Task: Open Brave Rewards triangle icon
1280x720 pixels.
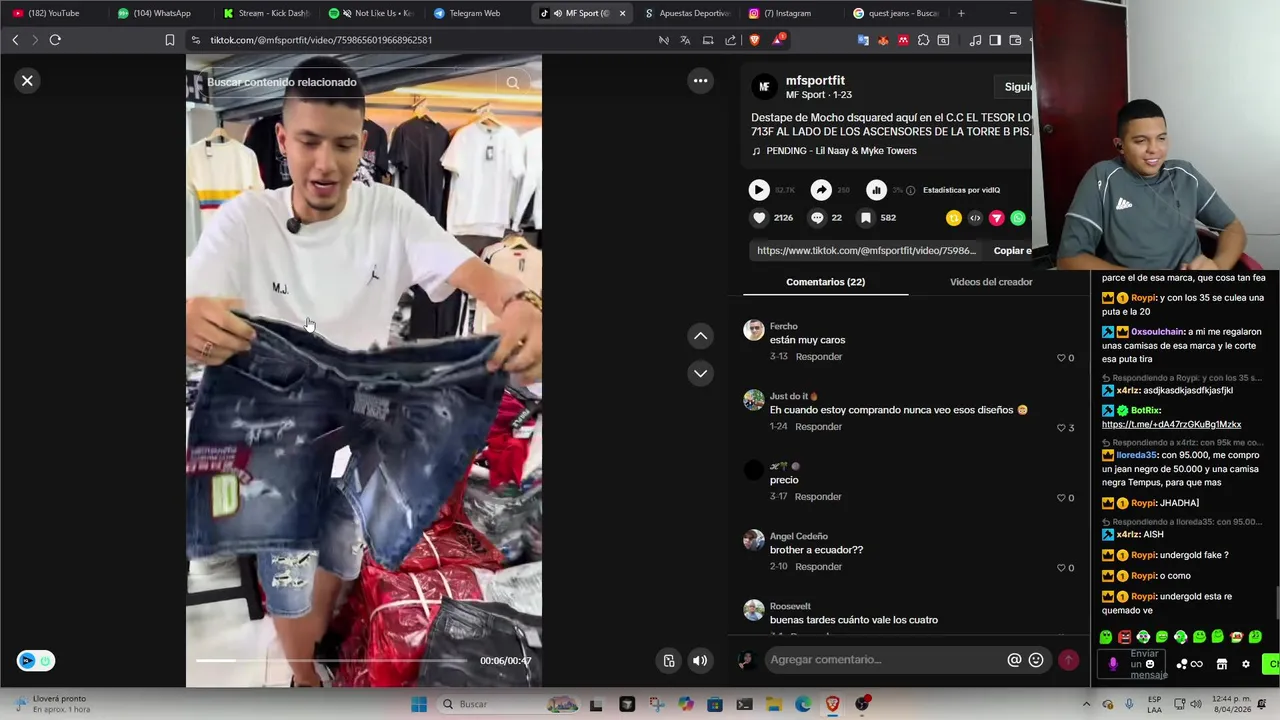Action: point(777,40)
